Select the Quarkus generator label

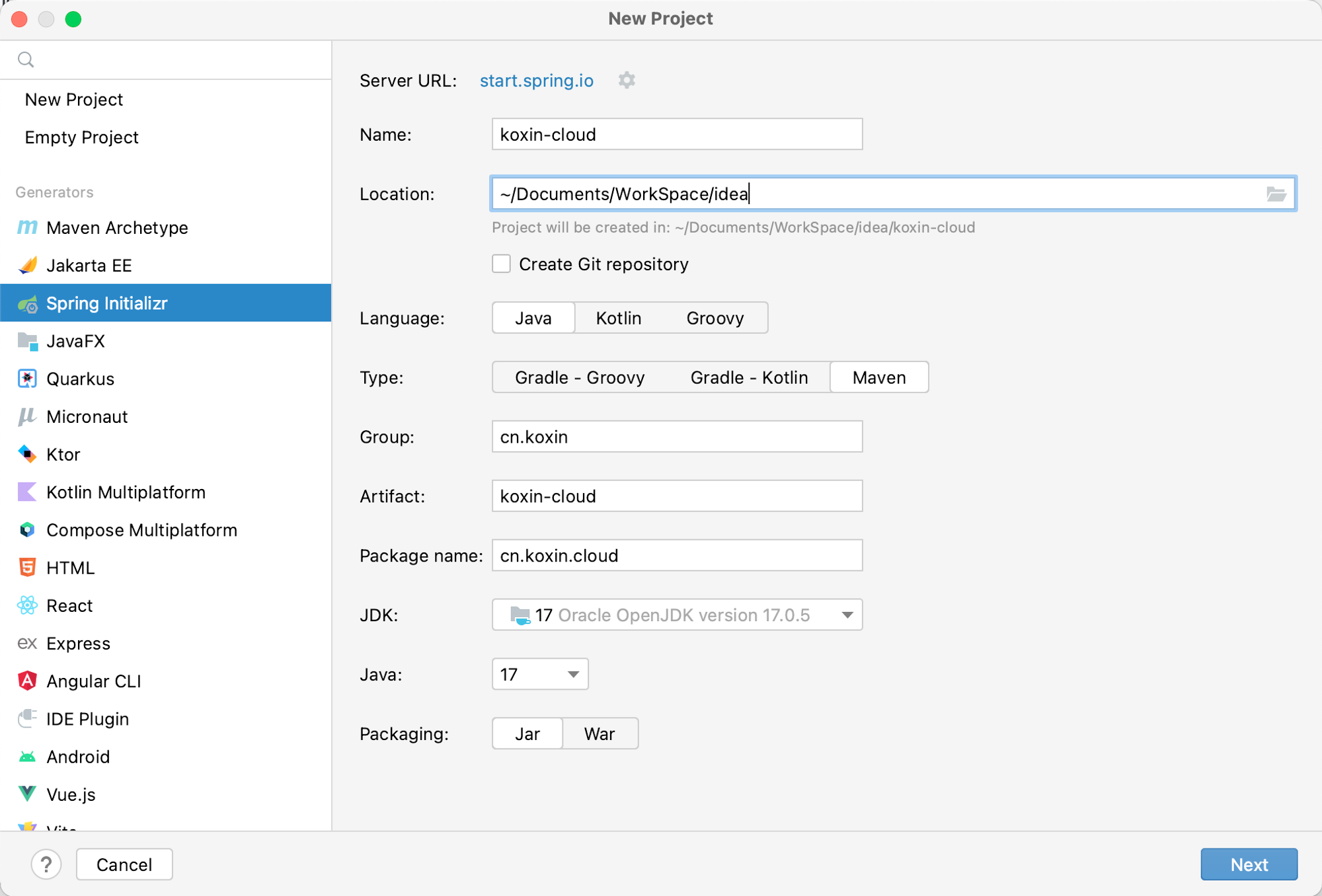[x=80, y=379]
